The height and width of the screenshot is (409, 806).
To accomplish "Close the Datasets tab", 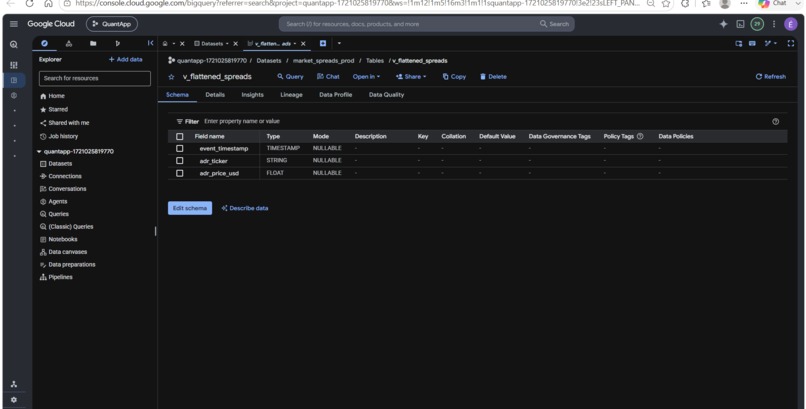I will click(235, 44).
